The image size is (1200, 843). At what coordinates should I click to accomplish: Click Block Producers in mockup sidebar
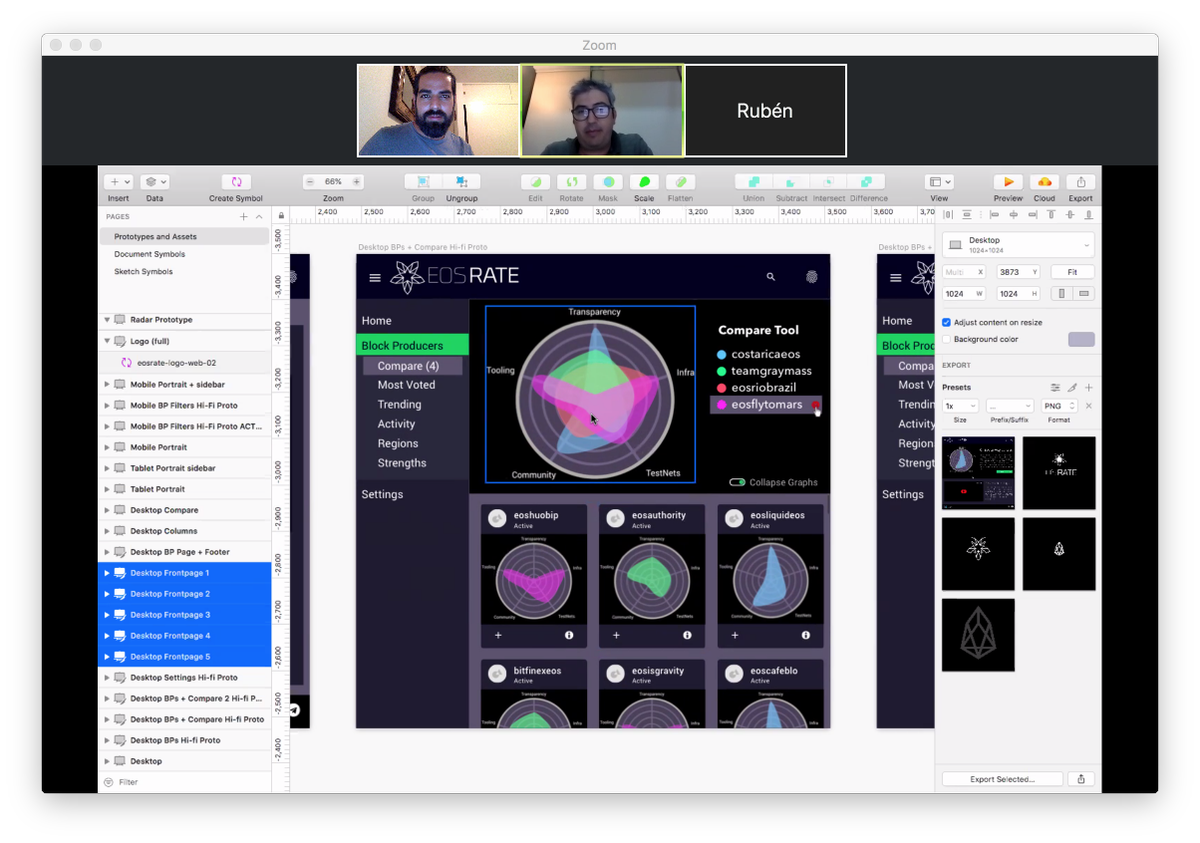pos(413,345)
